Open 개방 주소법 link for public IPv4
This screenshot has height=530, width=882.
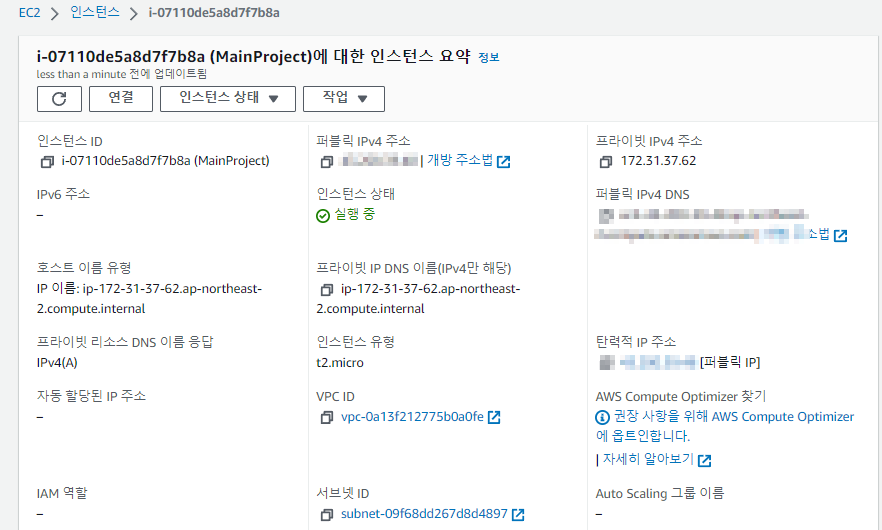460,160
